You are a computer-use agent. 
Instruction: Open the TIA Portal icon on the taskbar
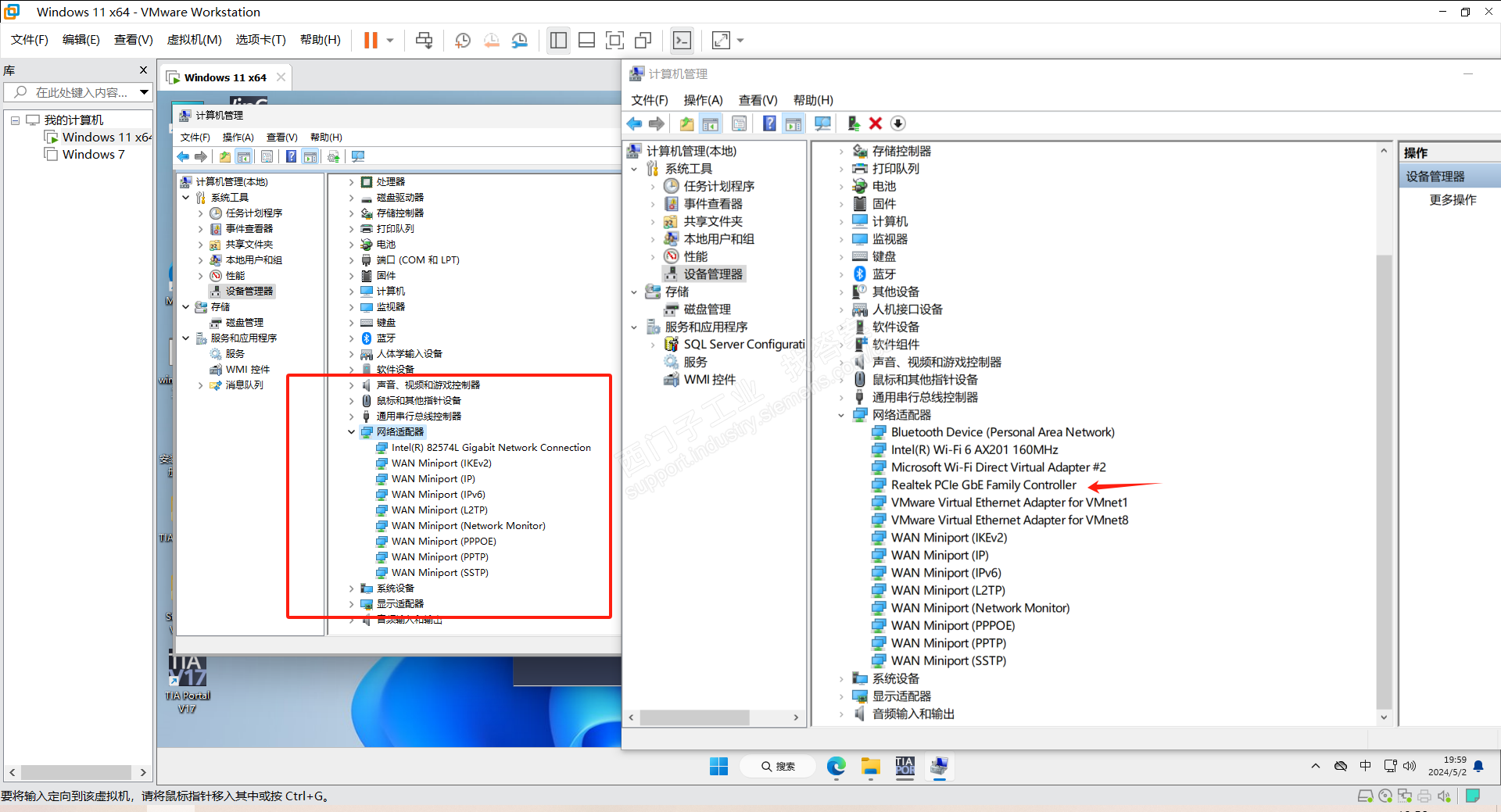point(905,766)
